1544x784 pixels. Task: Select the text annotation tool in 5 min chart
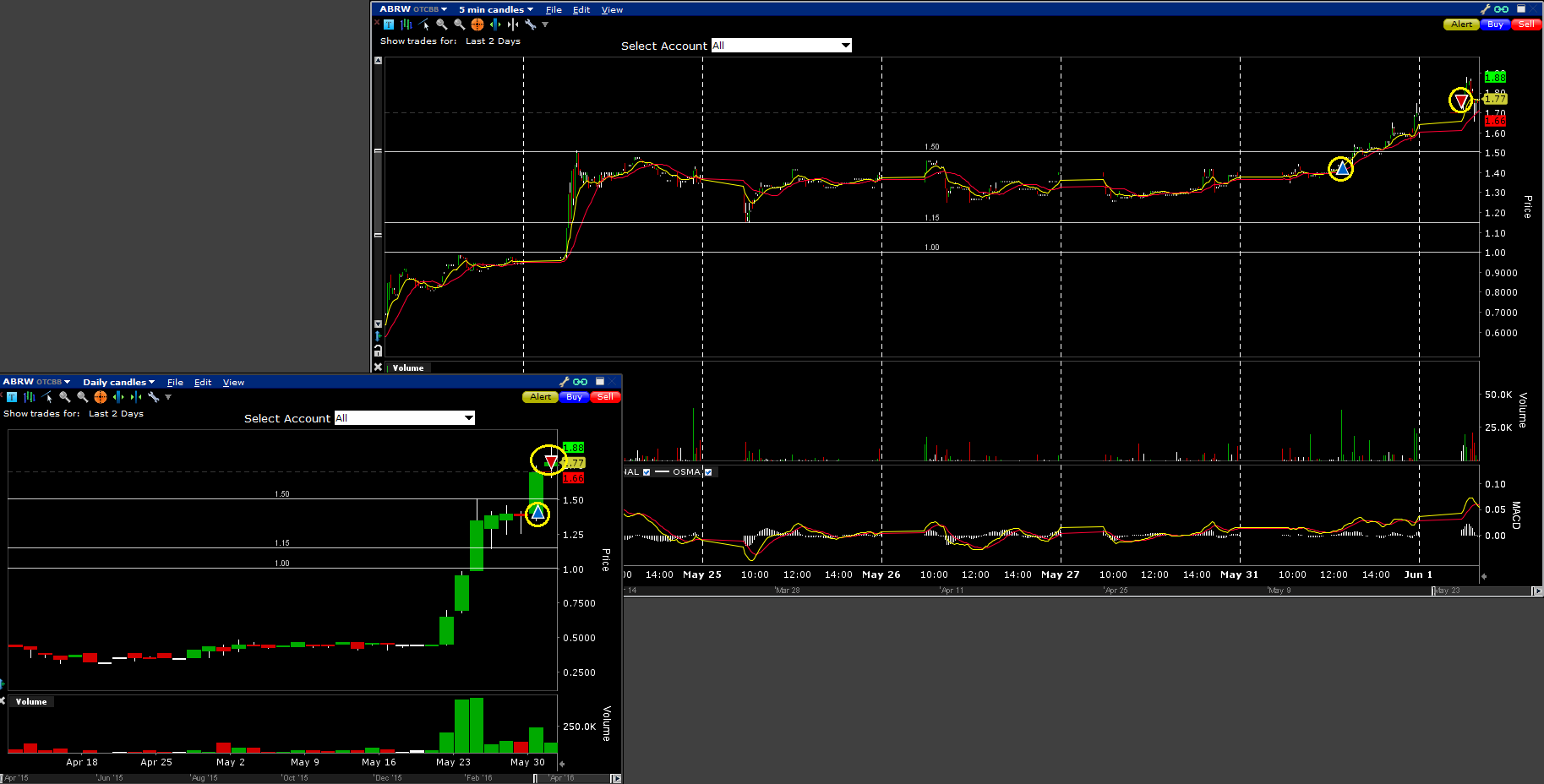389,24
